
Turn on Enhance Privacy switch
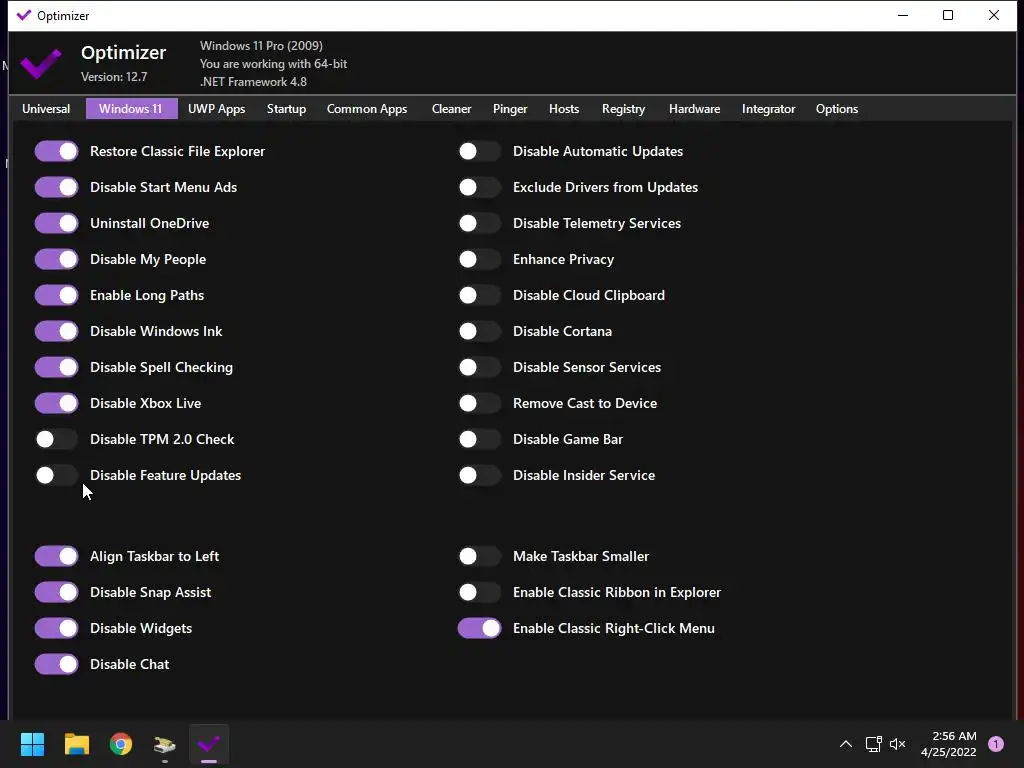click(x=479, y=259)
